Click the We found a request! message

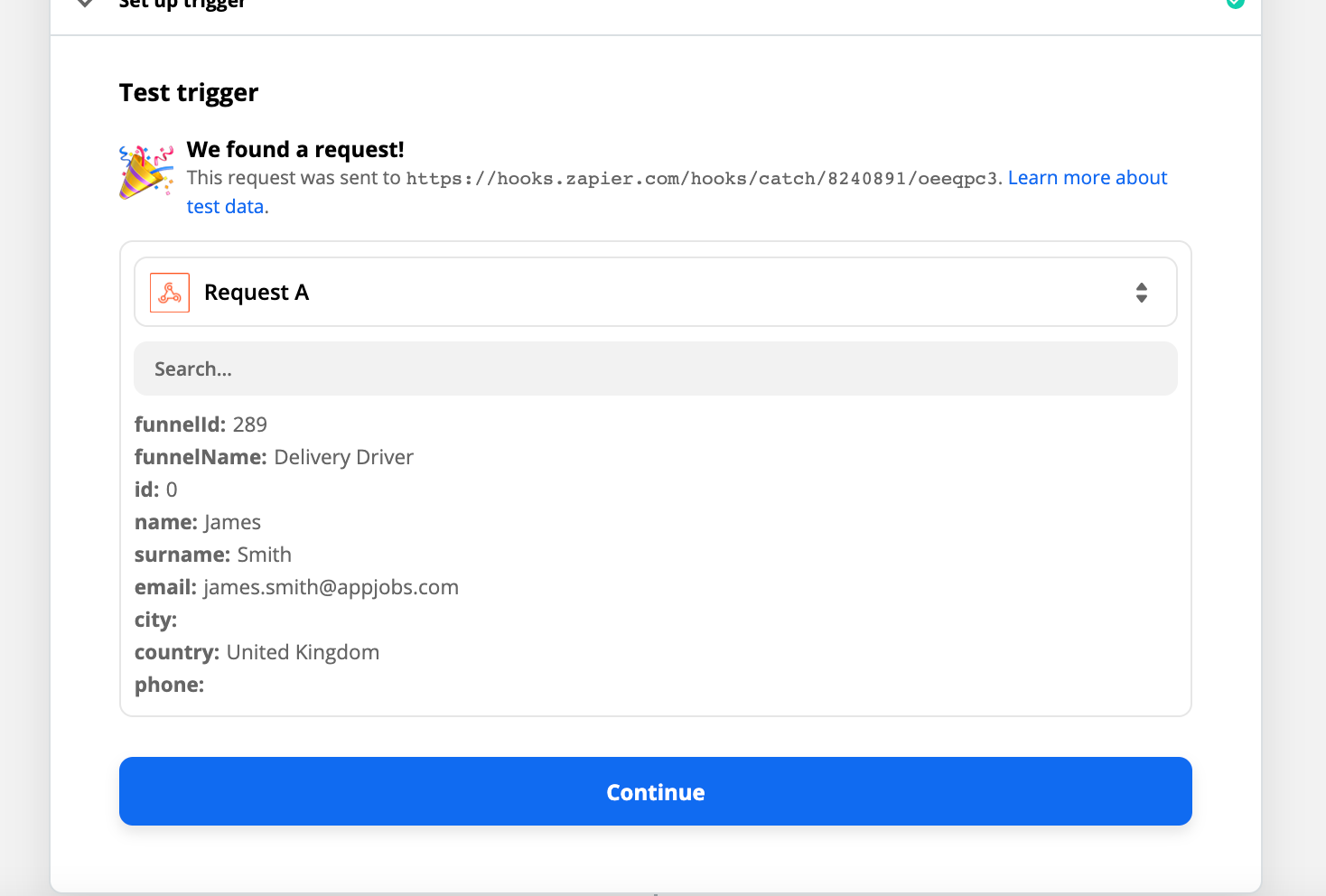coord(295,149)
